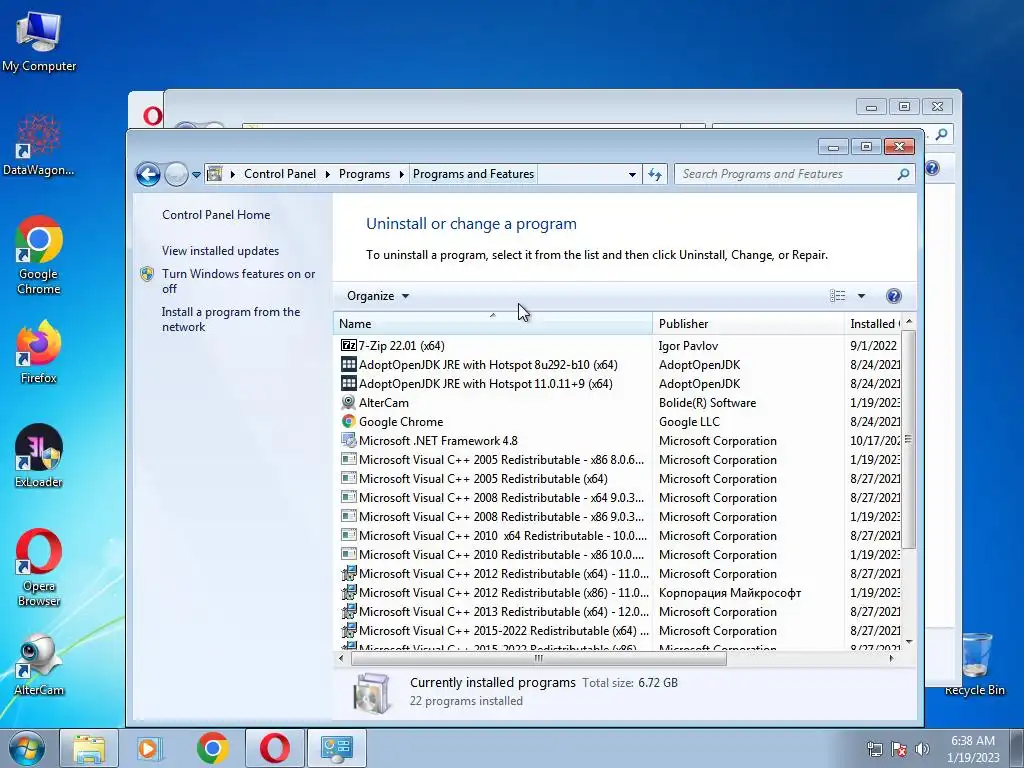This screenshot has width=1024, height=768.
Task: Click the scroll down arrow of list
Action: coord(908,643)
